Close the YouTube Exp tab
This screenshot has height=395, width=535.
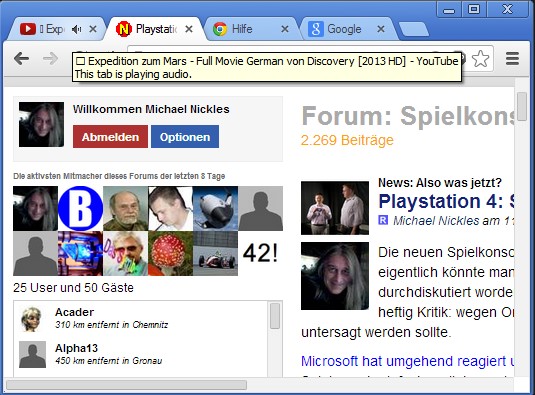coord(93,29)
